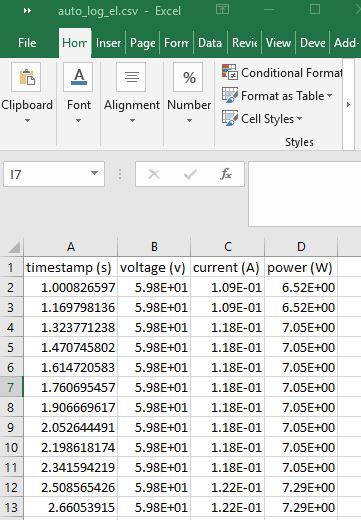The image size is (361, 520).
Task: Select cell with 1.000826597
Action: click(71, 287)
